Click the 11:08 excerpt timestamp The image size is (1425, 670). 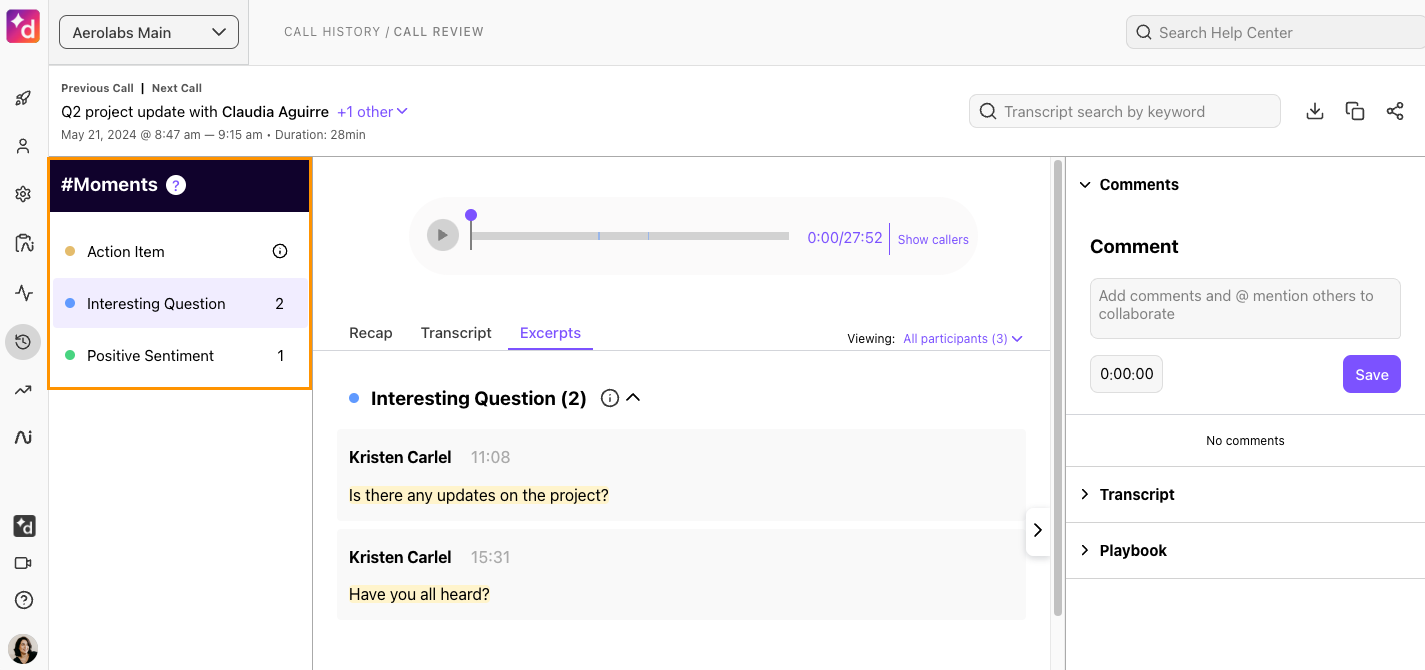[490, 457]
